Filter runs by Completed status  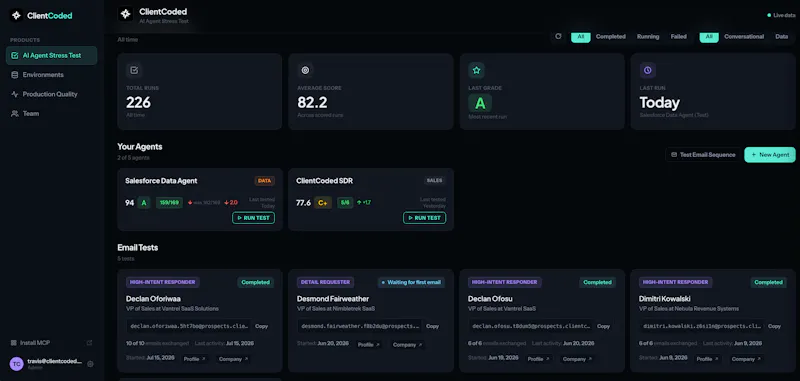coord(611,37)
